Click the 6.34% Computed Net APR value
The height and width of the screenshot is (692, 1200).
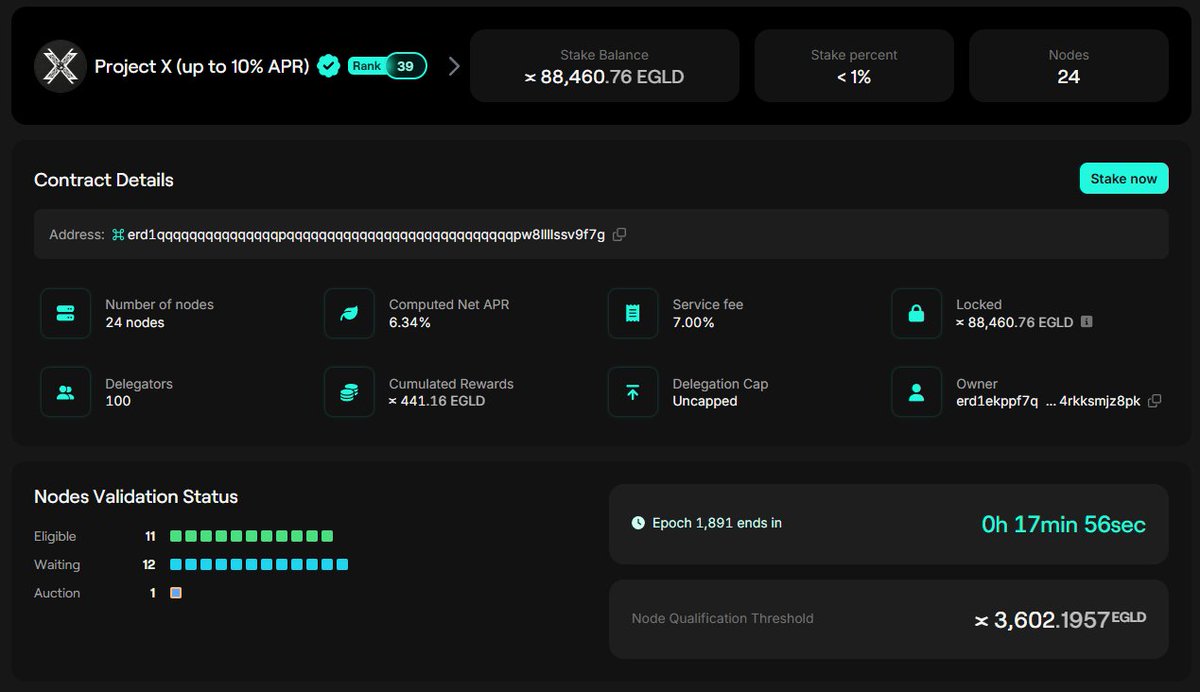(x=410, y=322)
